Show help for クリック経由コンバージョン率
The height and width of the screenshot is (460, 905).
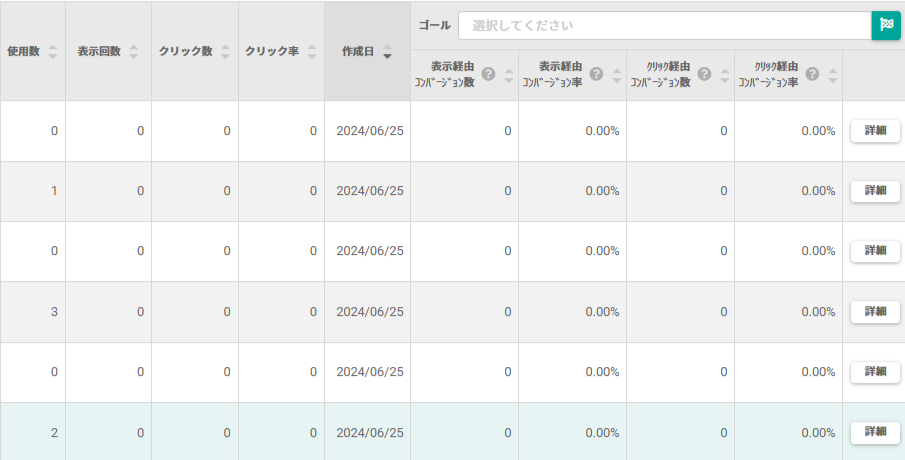point(812,74)
